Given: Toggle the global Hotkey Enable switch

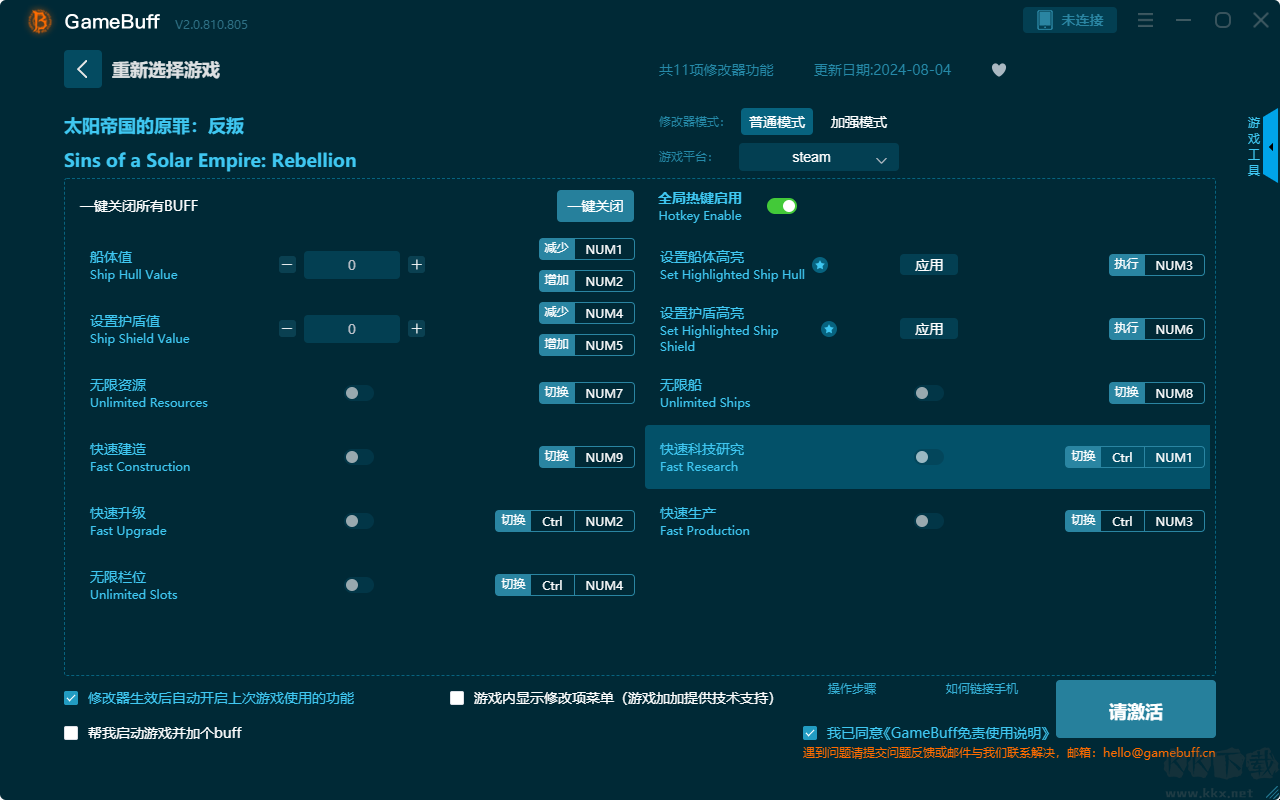Looking at the screenshot, I should pyautogui.click(x=782, y=206).
